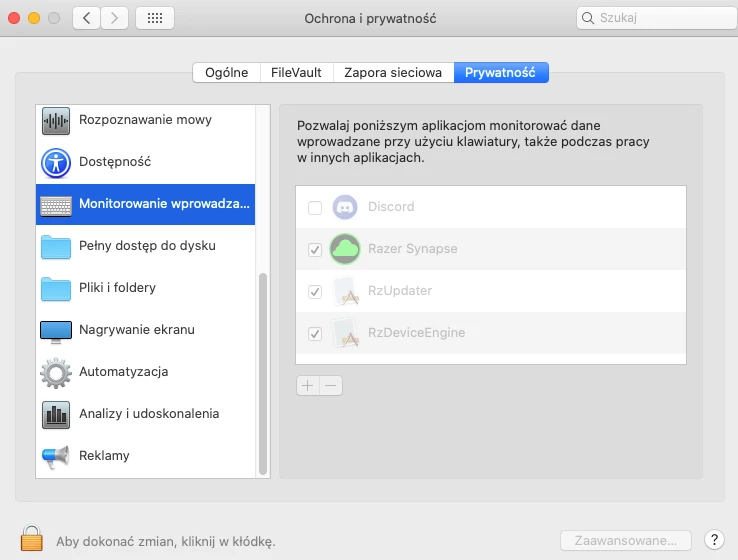Click the RzDeviceEngine name text

click(416, 333)
